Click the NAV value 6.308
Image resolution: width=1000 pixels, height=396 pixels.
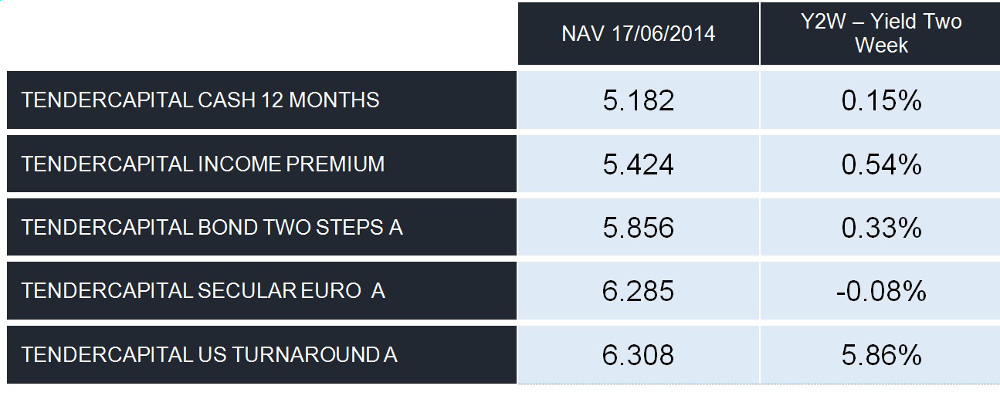click(638, 355)
